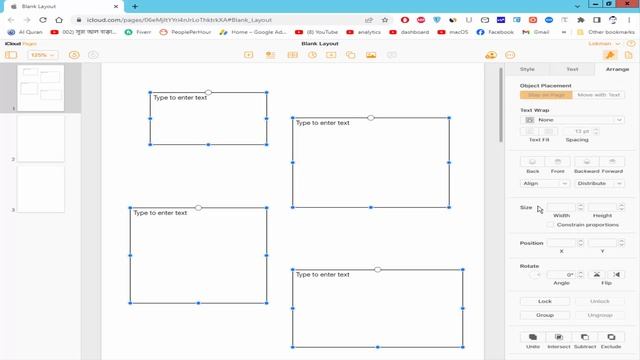This screenshot has width=640, height=360.
Task: Click the Spacing value stepper
Action: point(596,131)
